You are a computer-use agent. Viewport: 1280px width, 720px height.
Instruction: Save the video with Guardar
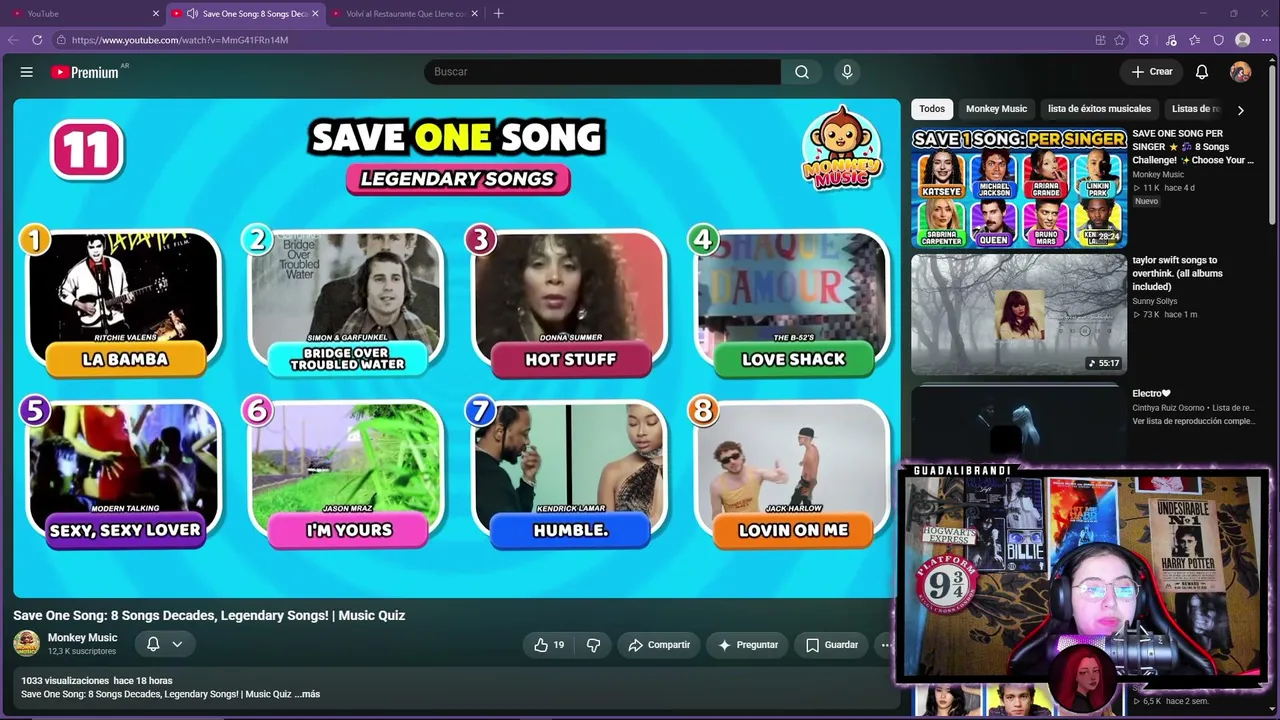tap(832, 645)
